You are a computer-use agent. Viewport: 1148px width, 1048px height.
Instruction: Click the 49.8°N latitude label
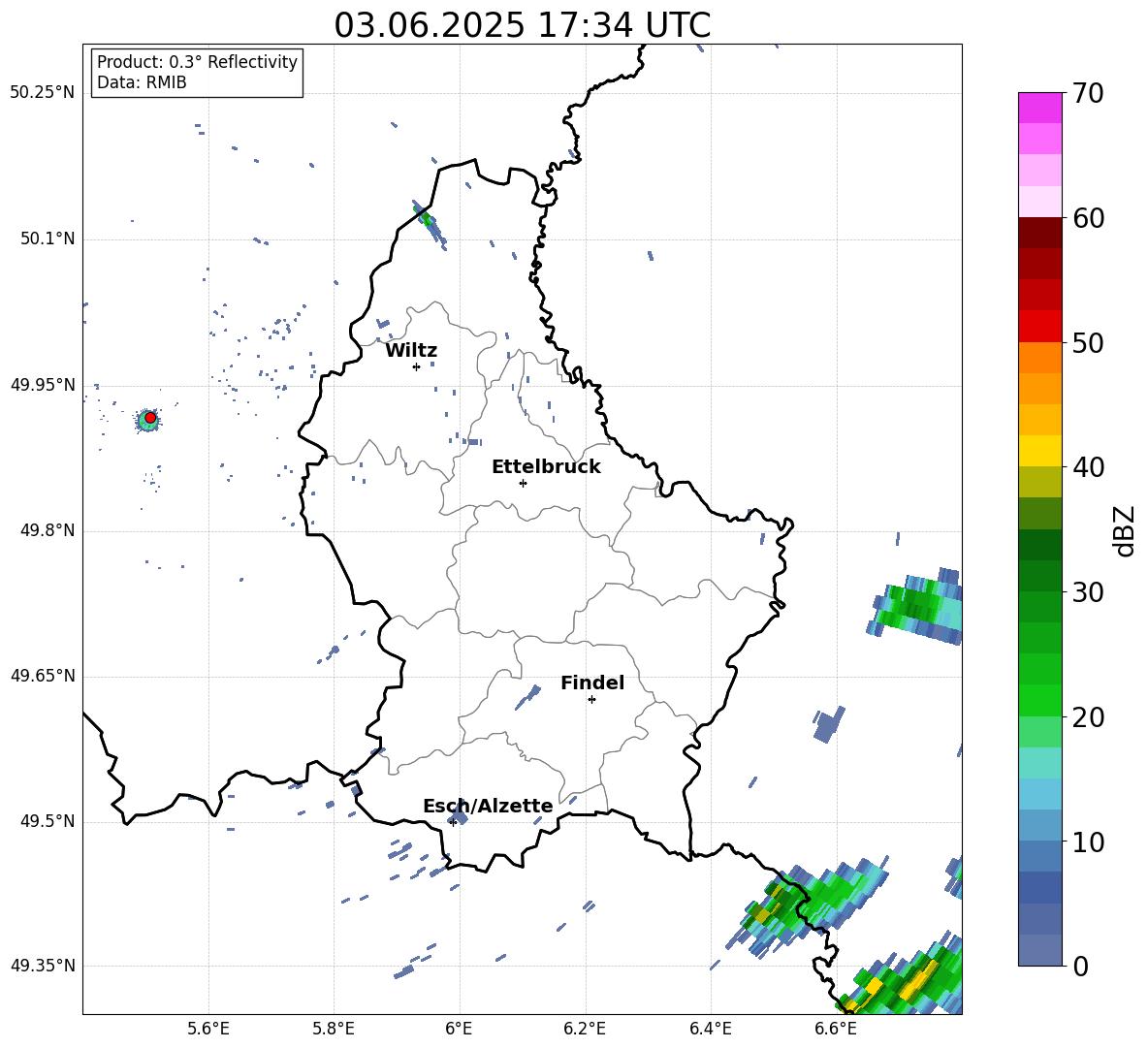(48, 530)
